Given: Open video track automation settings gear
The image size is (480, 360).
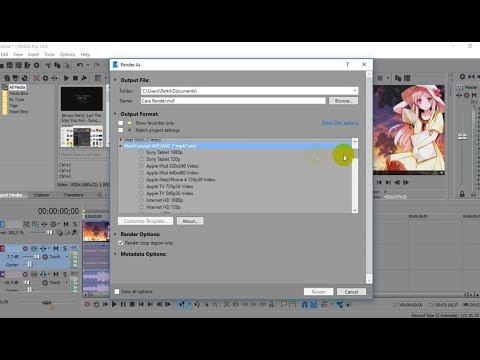Looking at the screenshot, I should (x=53, y=224).
